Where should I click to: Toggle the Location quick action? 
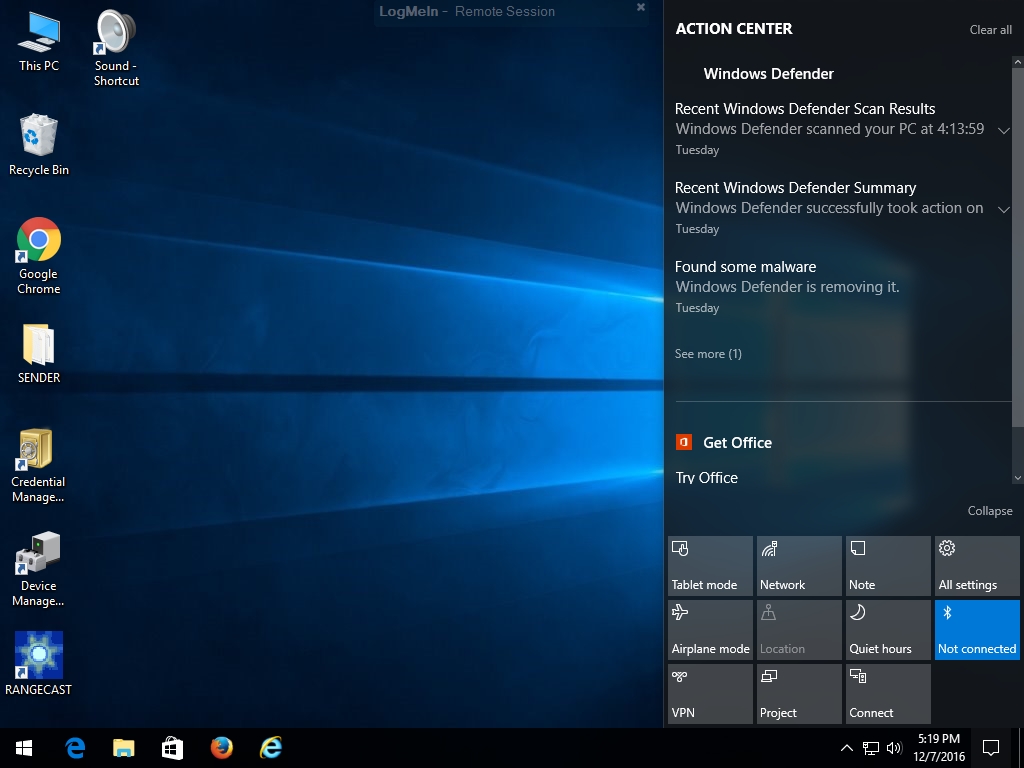click(799, 630)
